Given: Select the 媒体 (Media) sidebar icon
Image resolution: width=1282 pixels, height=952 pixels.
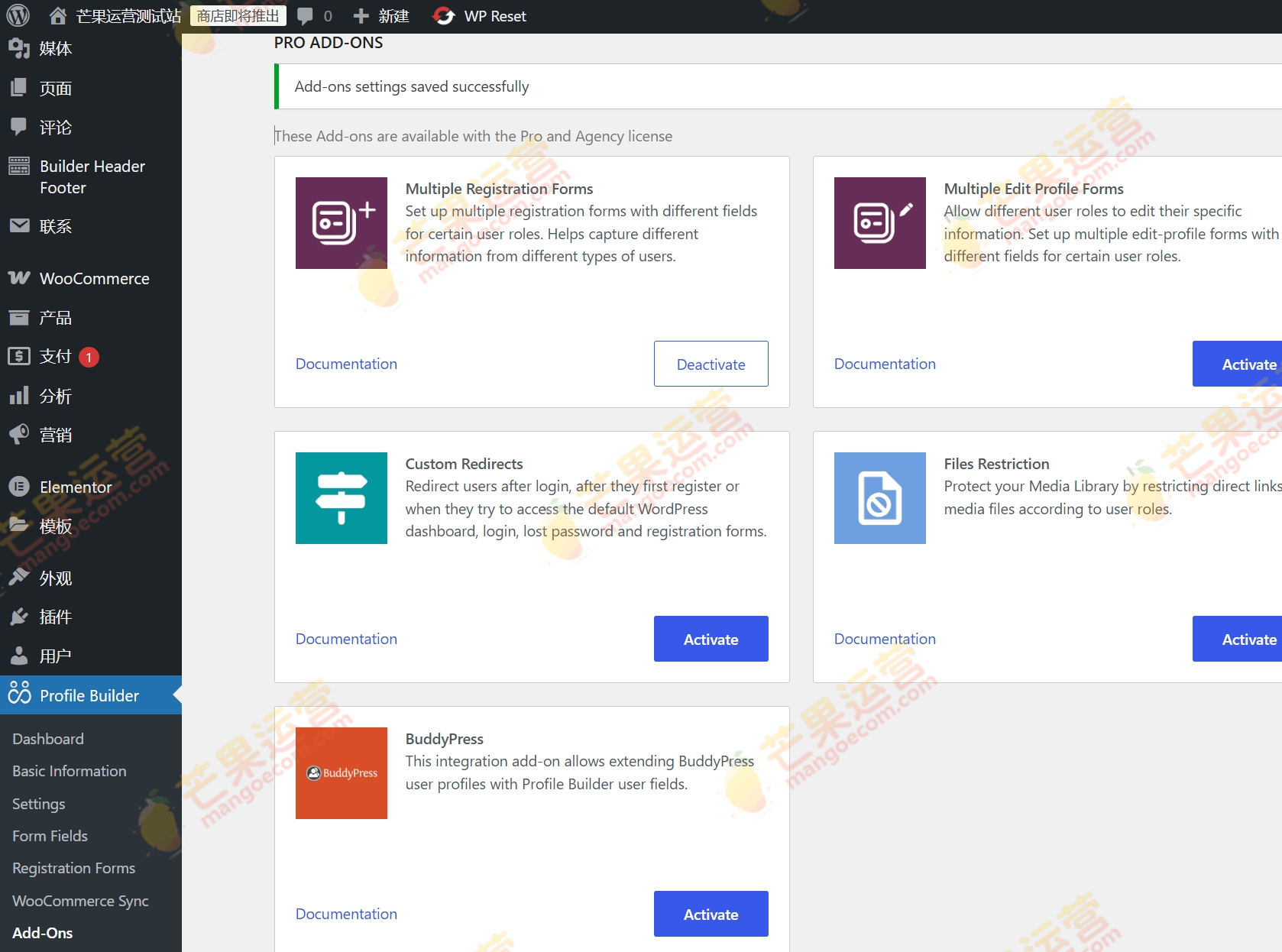Looking at the screenshot, I should (x=21, y=48).
